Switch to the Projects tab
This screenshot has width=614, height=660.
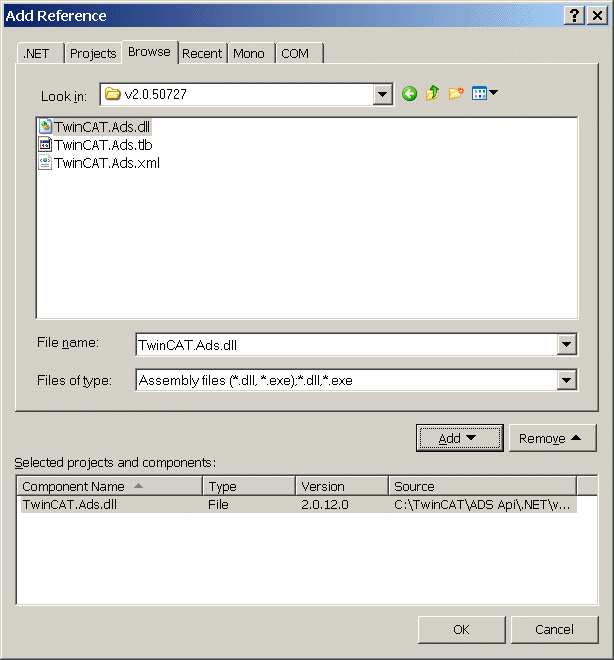click(x=93, y=53)
